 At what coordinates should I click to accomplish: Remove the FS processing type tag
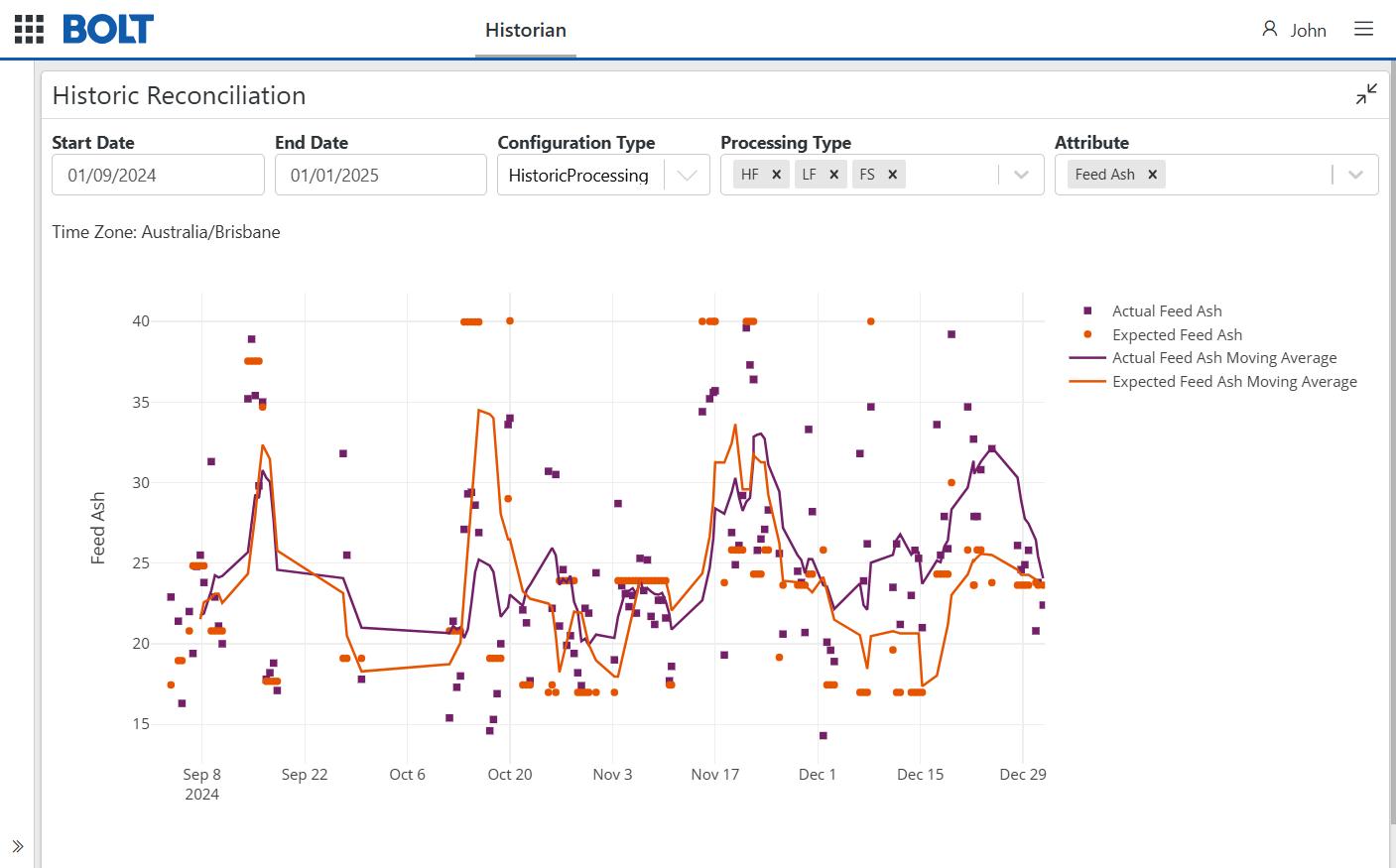pyautogui.click(x=893, y=175)
